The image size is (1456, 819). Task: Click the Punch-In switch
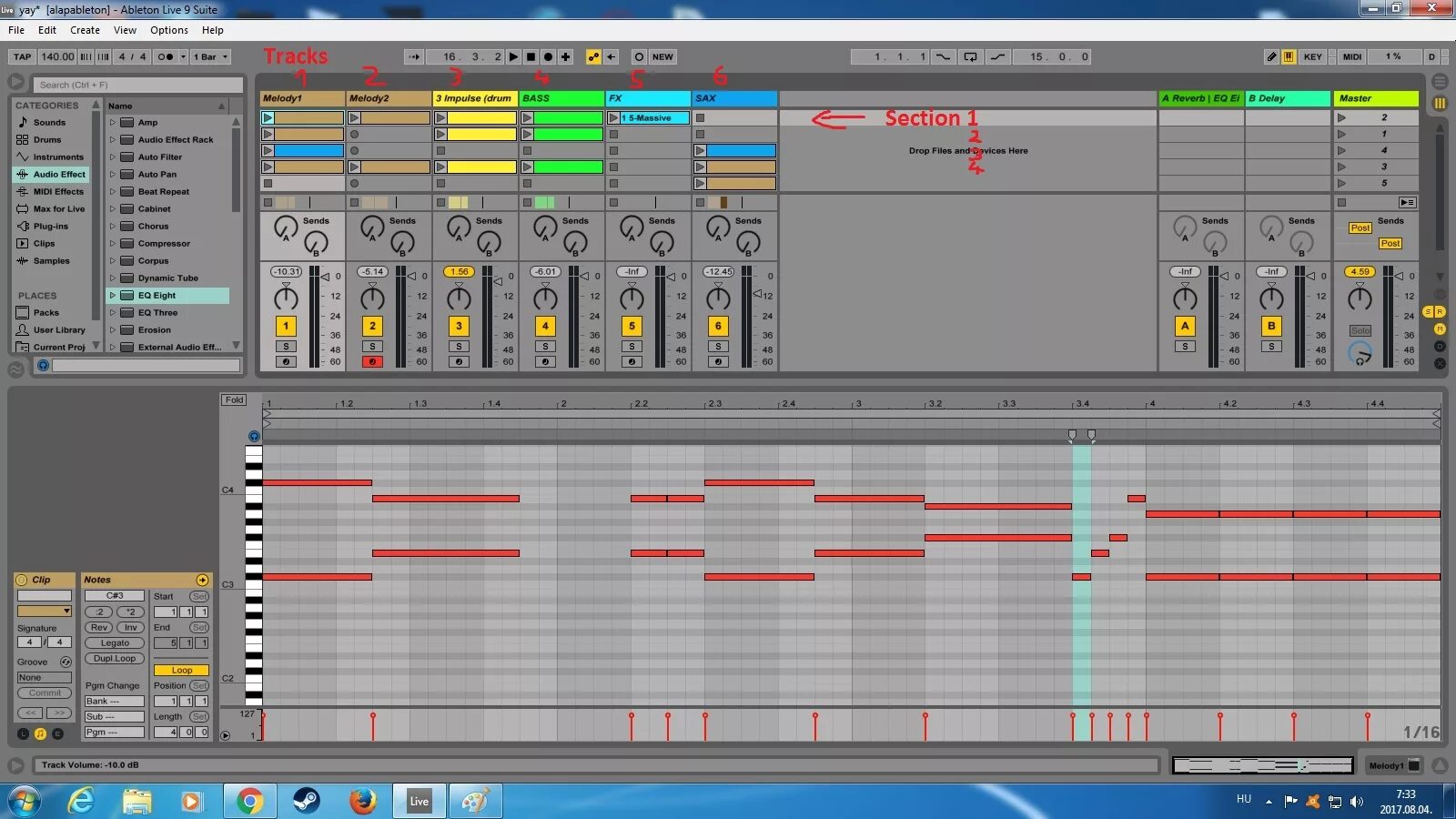(944, 56)
